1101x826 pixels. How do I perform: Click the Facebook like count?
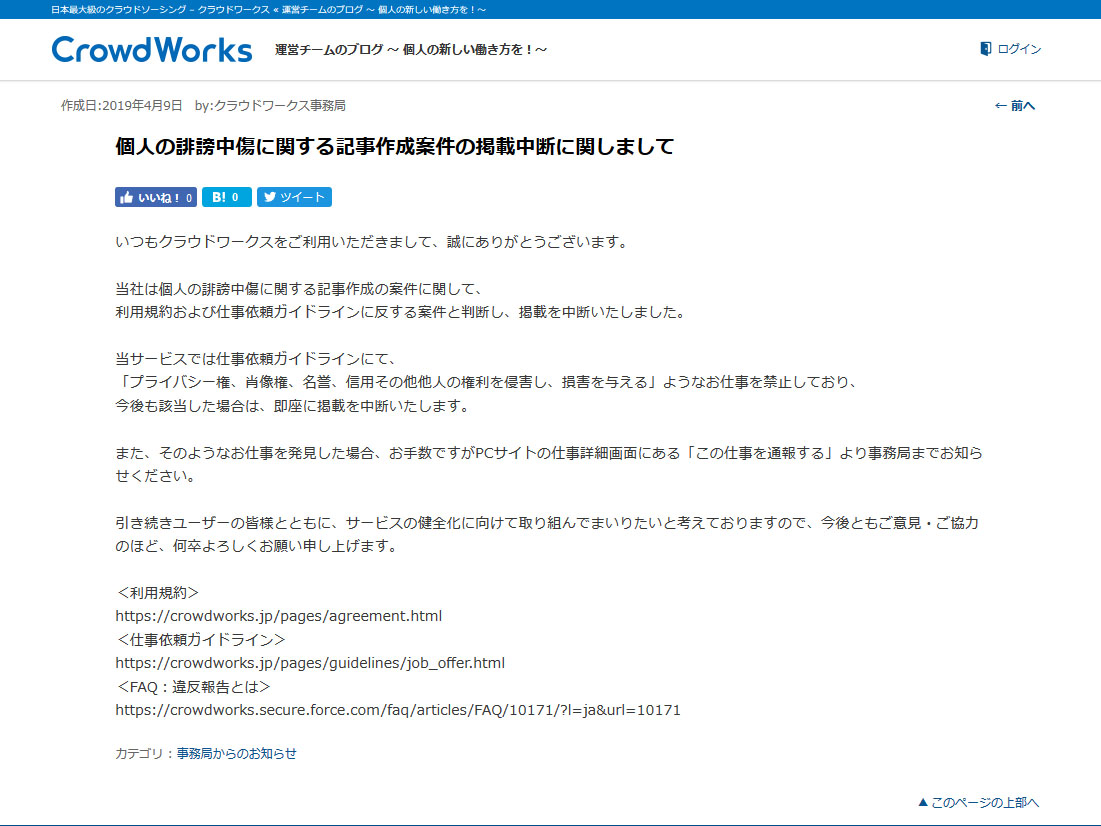(x=189, y=198)
